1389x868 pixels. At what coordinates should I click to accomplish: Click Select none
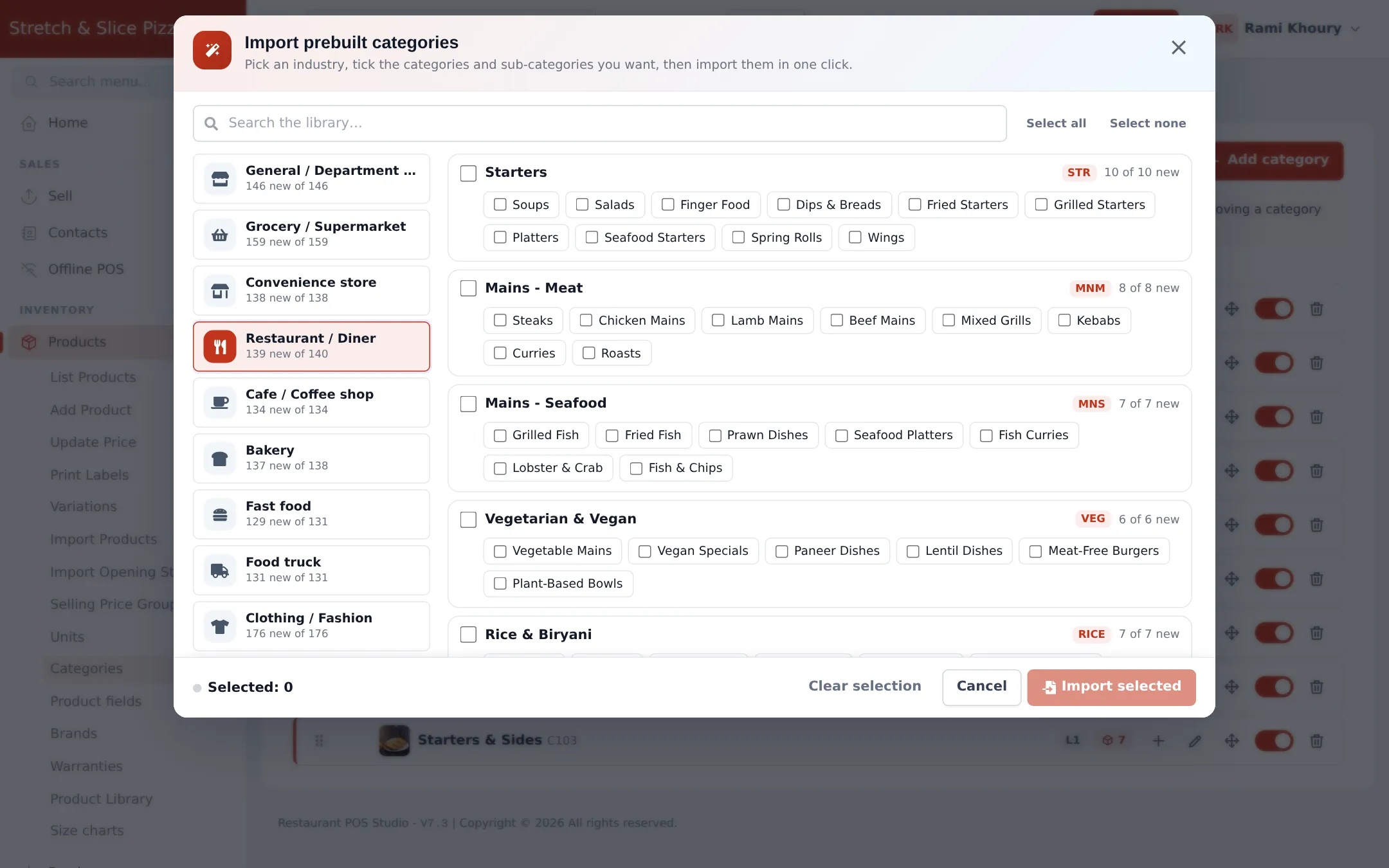1147,123
